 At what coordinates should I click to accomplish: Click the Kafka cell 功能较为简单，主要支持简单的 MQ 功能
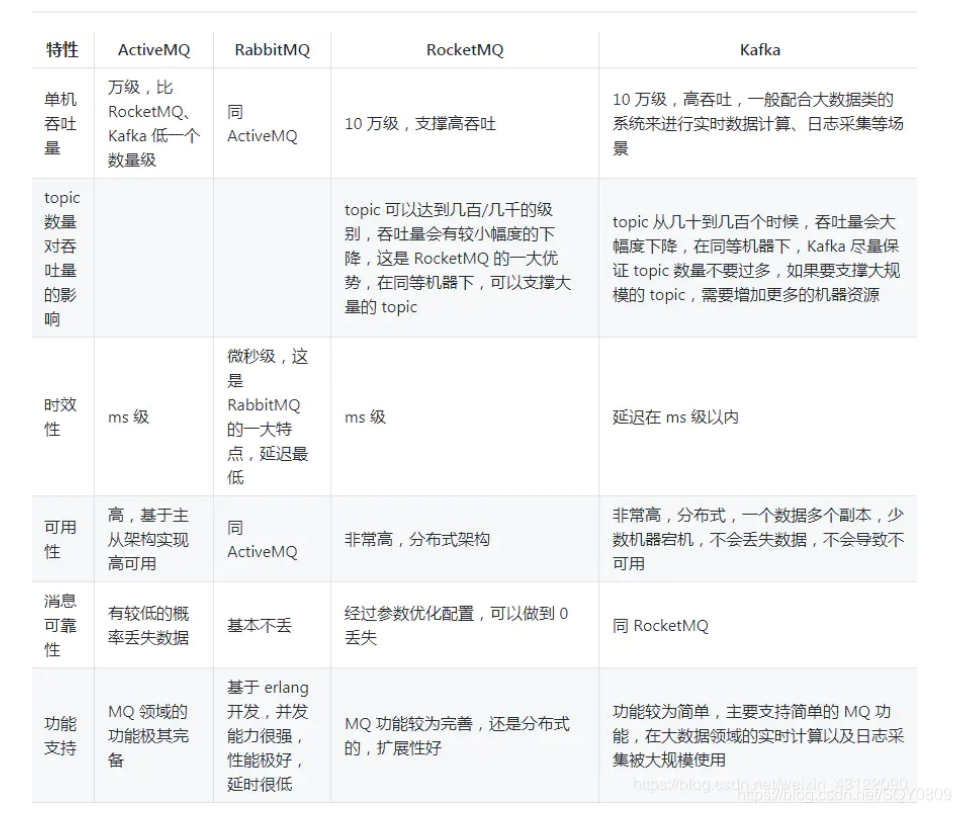pyautogui.click(x=758, y=735)
